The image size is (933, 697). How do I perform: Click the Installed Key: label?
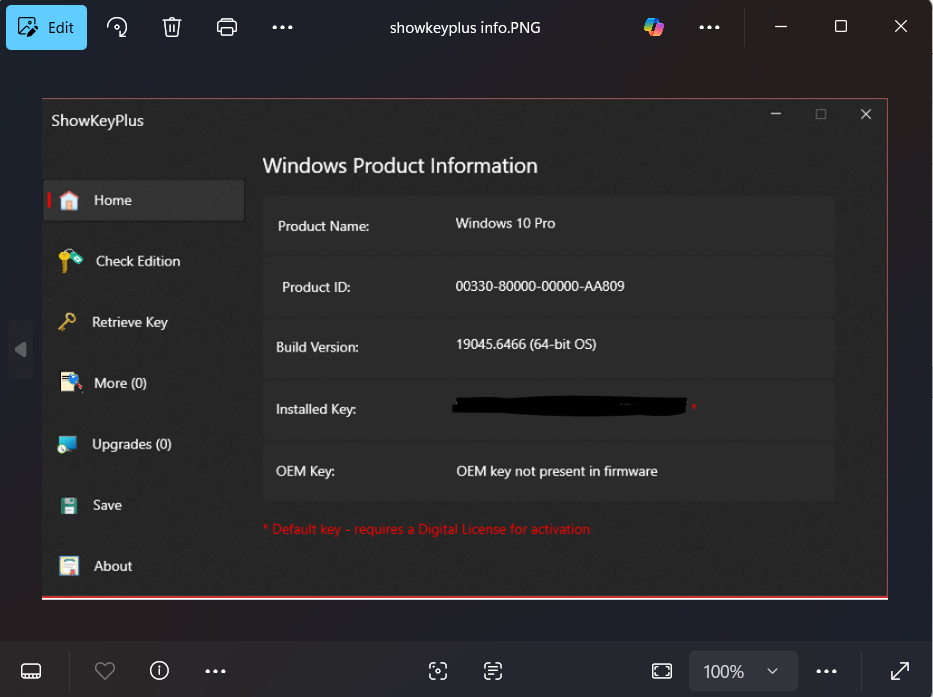coord(316,410)
